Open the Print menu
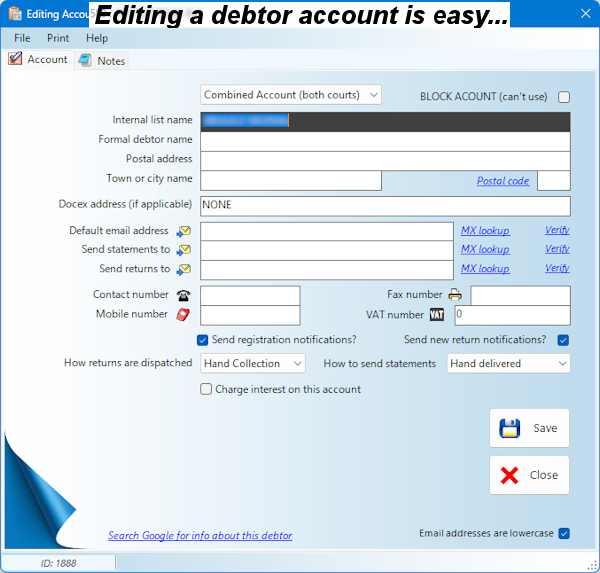 [58, 38]
